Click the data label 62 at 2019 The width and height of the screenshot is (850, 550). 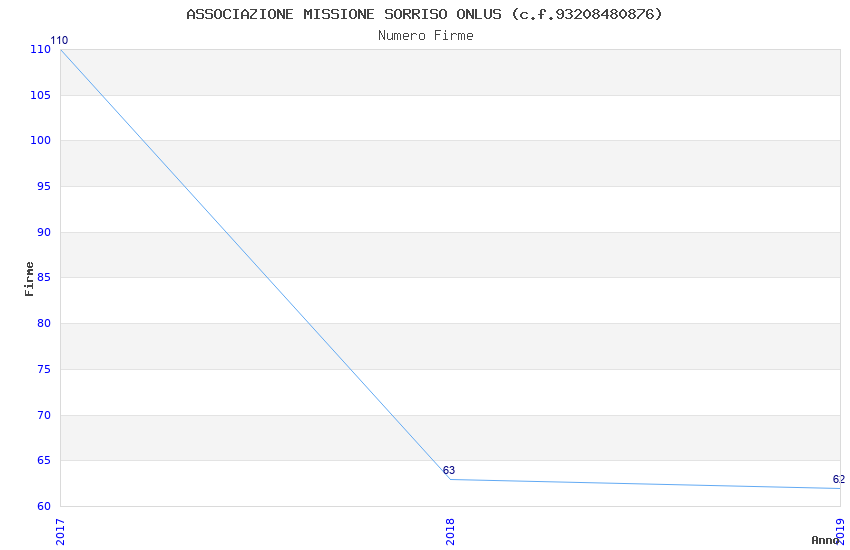[839, 480]
